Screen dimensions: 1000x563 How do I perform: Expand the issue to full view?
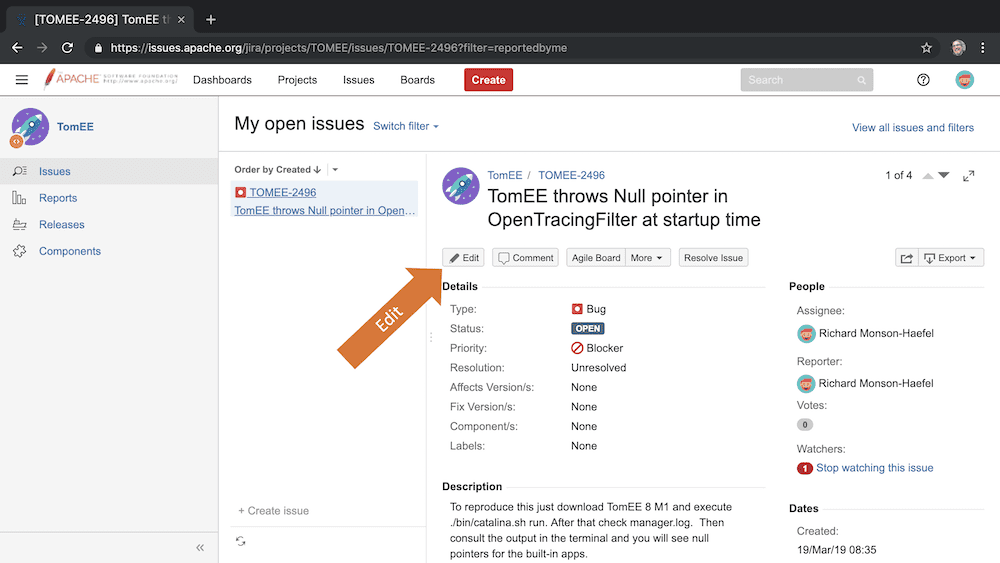[x=968, y=175]
